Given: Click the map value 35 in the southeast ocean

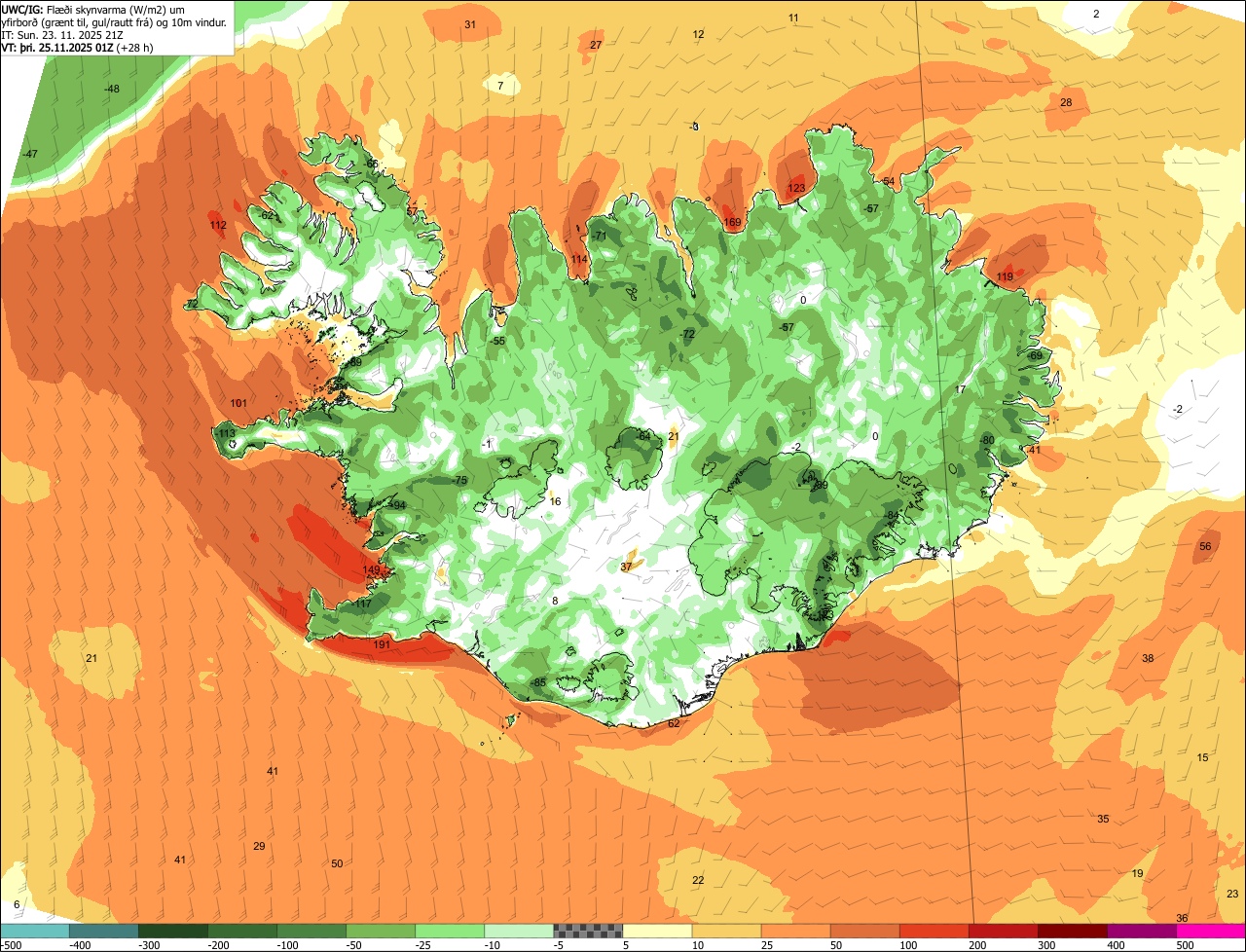Looking at the screenshot, I should click(1103, 819).
